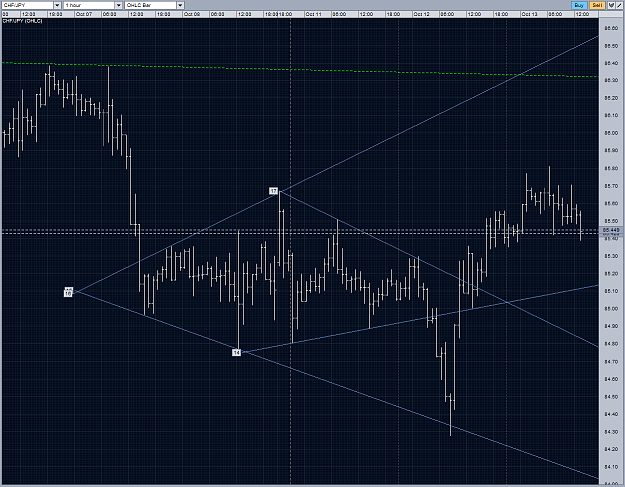Select trendline anchor marker 16
625x487 pixels.
68,293
